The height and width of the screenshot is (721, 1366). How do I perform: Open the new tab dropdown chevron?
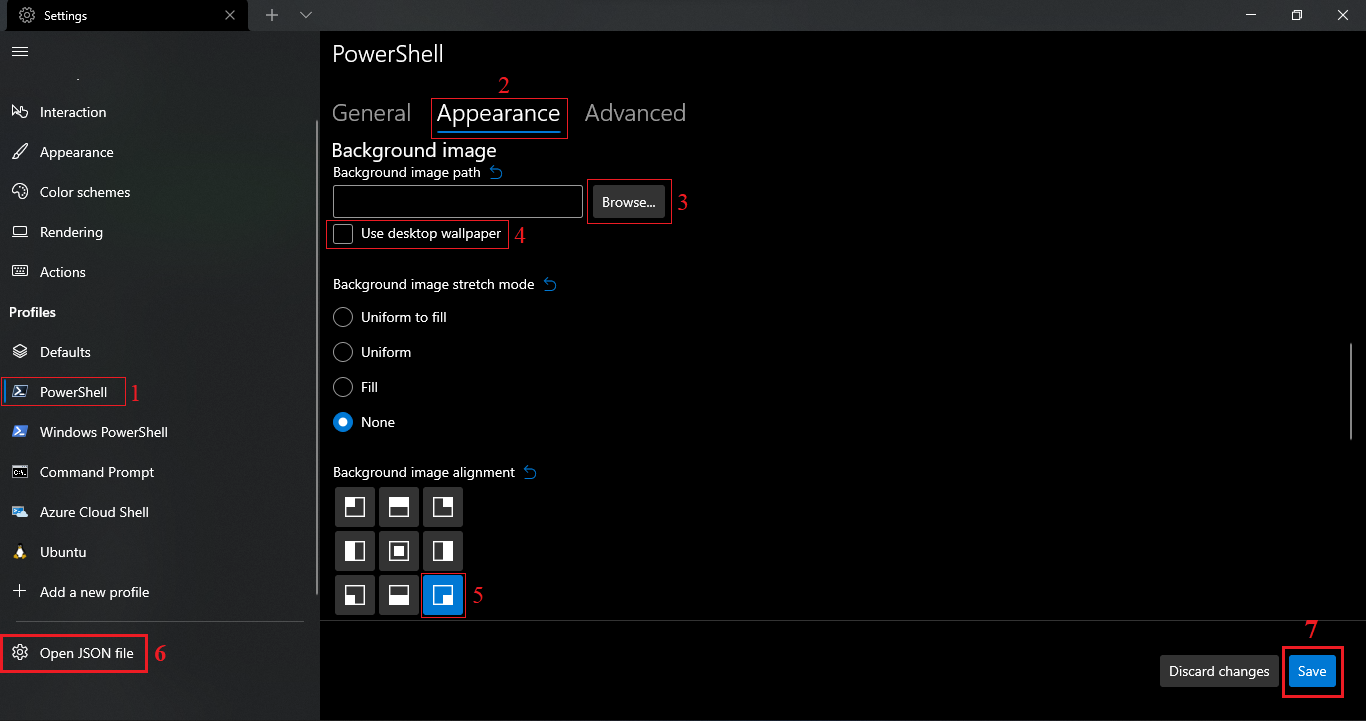click(306, 15)
